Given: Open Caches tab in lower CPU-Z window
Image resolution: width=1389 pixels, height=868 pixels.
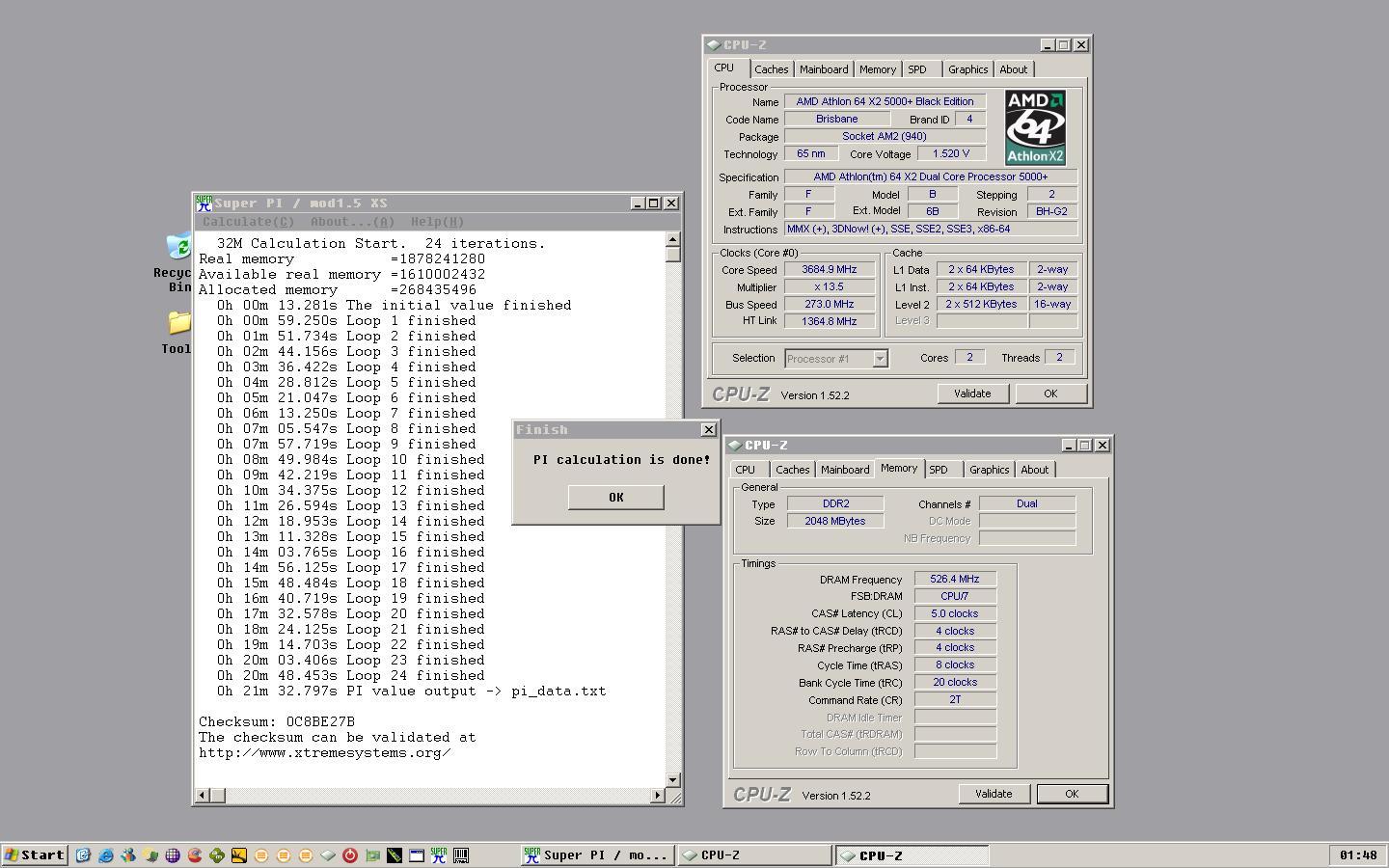Looking at the screenshot, I should 792,470.
